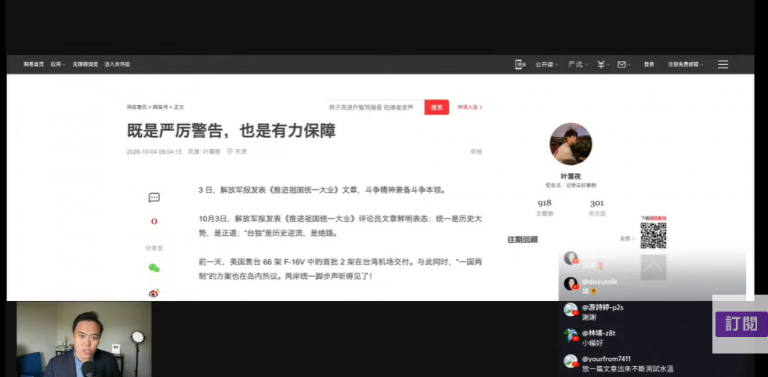Expand the 应用 dropdown in the top bar
Viewport: 768px width, 377px height.
click(x=58, y=64)
